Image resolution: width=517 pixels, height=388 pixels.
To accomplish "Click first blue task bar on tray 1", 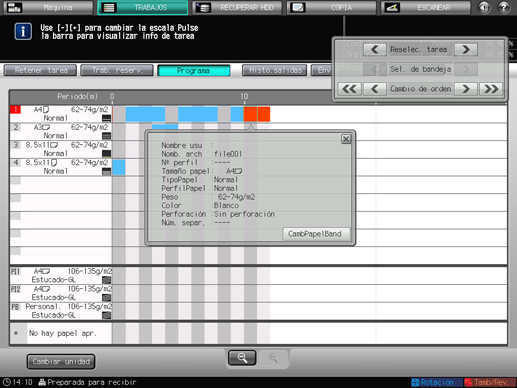I will pyautogui.click(x=145, y=114).
